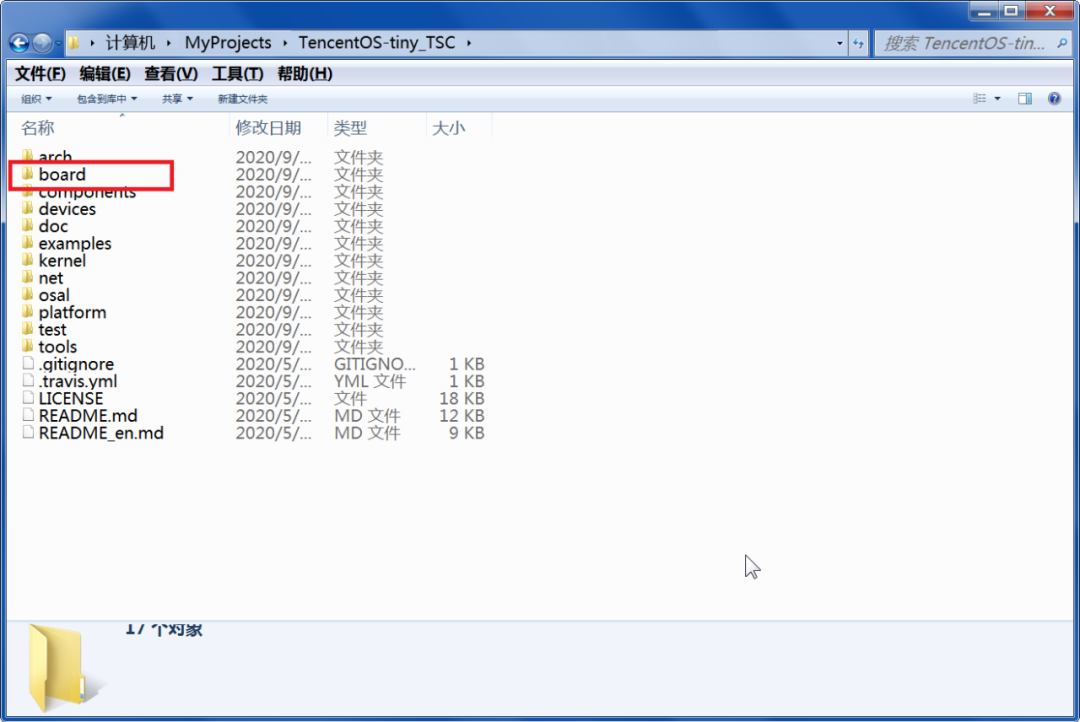Viewport: 1080px width, 722px height.
Task: Click the Forward navigation arrow button
Action: 42,43
